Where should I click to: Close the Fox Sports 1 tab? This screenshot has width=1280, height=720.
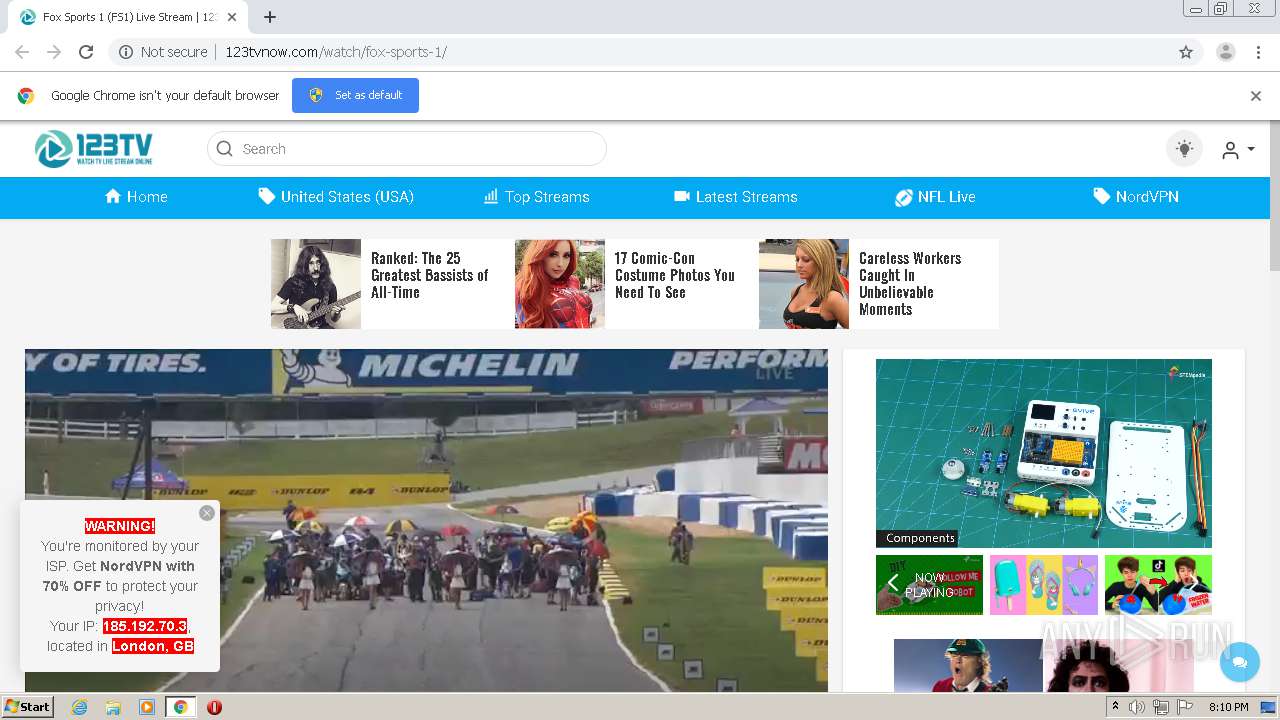(x=233, y=17)
